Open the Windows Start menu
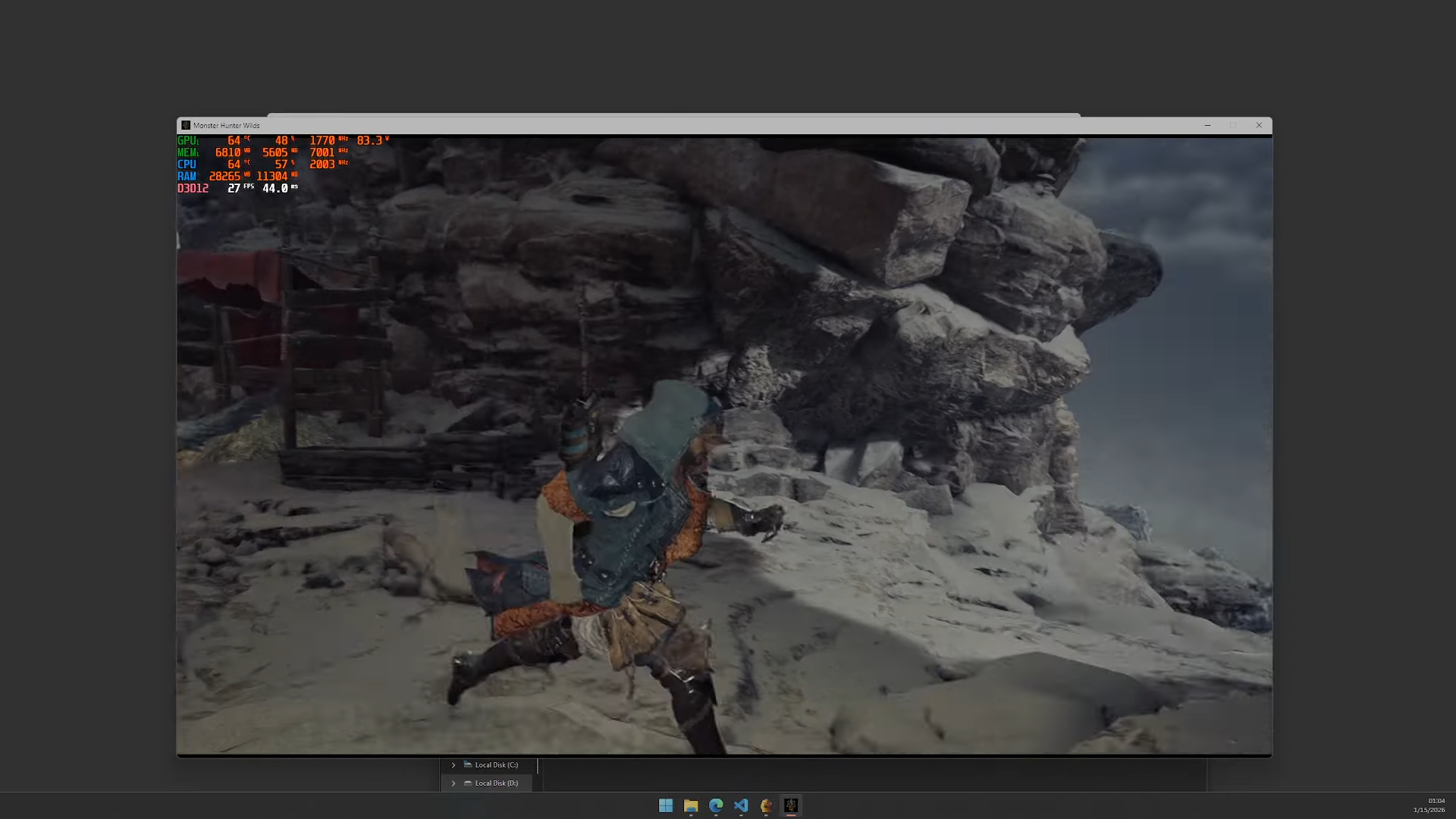Viewport: 1456px width, 819px height. 666,805
